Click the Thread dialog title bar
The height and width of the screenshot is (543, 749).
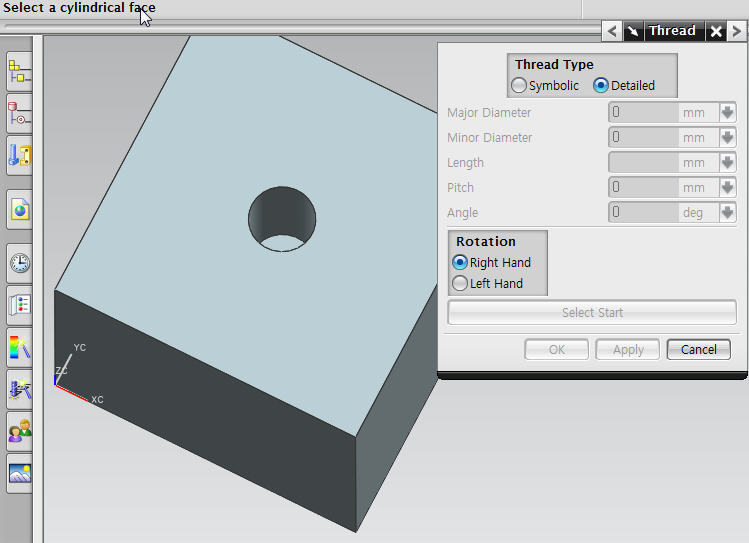pos(672,32)
